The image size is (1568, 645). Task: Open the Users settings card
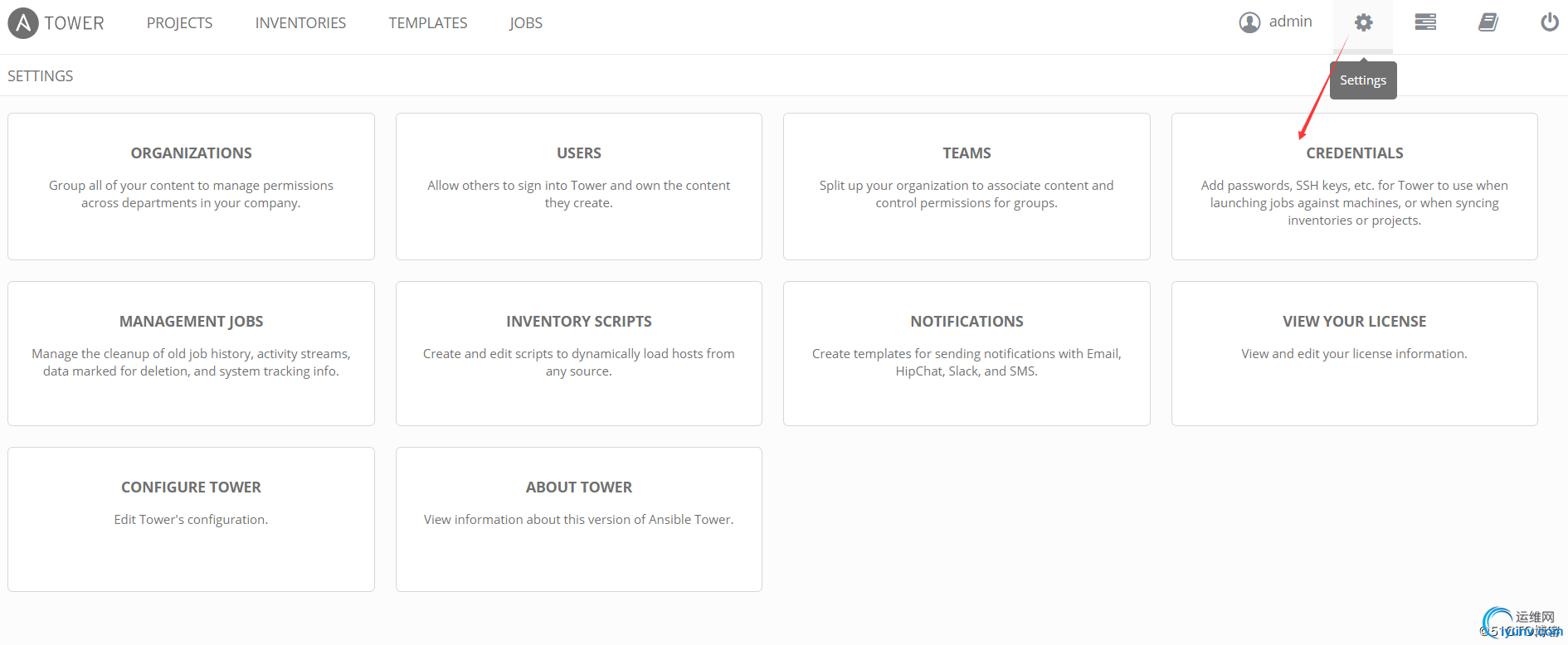(579, 187)
